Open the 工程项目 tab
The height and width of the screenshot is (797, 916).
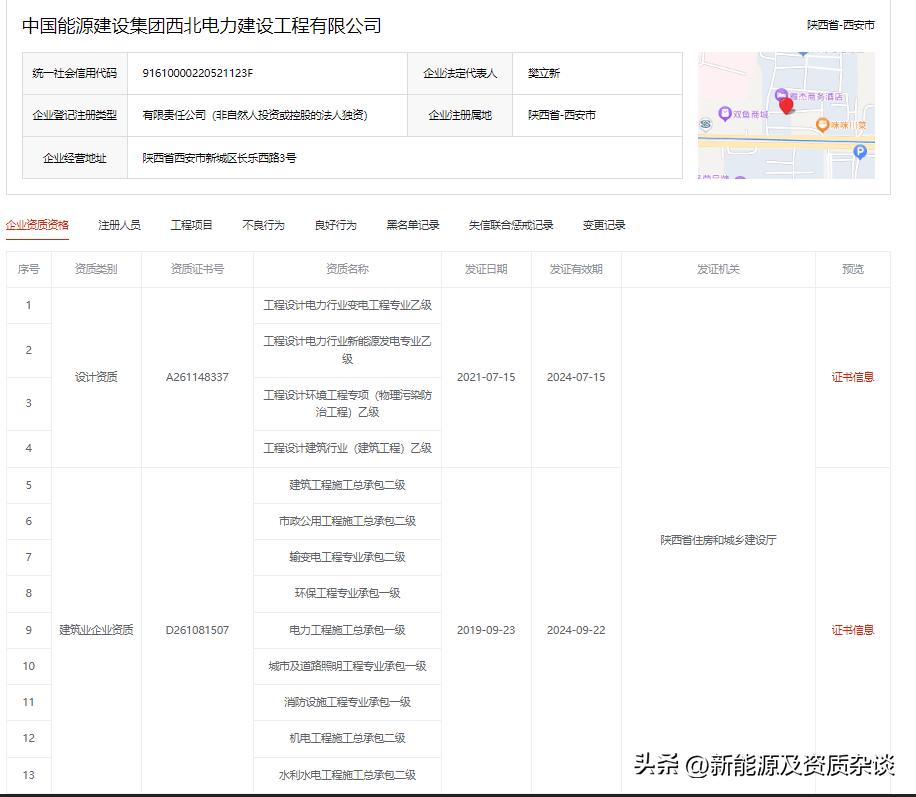(192, 225)
